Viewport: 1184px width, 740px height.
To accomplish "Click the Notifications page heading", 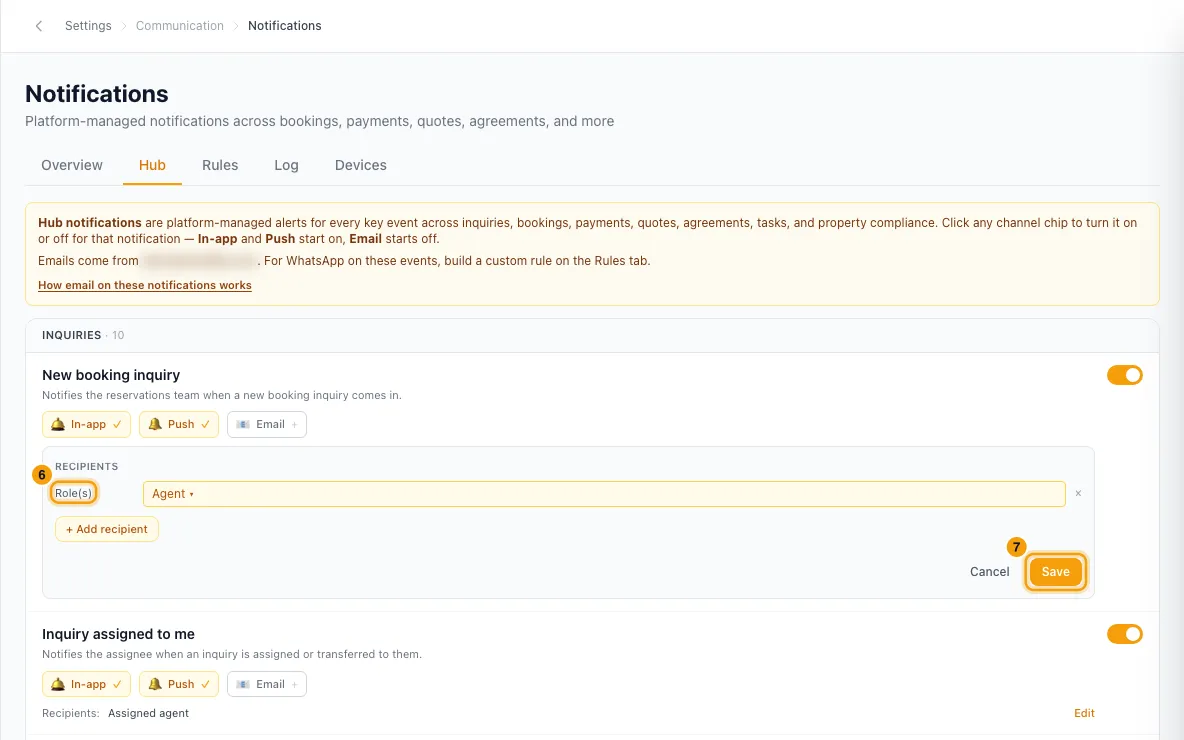I will click(x=97, y=94).
